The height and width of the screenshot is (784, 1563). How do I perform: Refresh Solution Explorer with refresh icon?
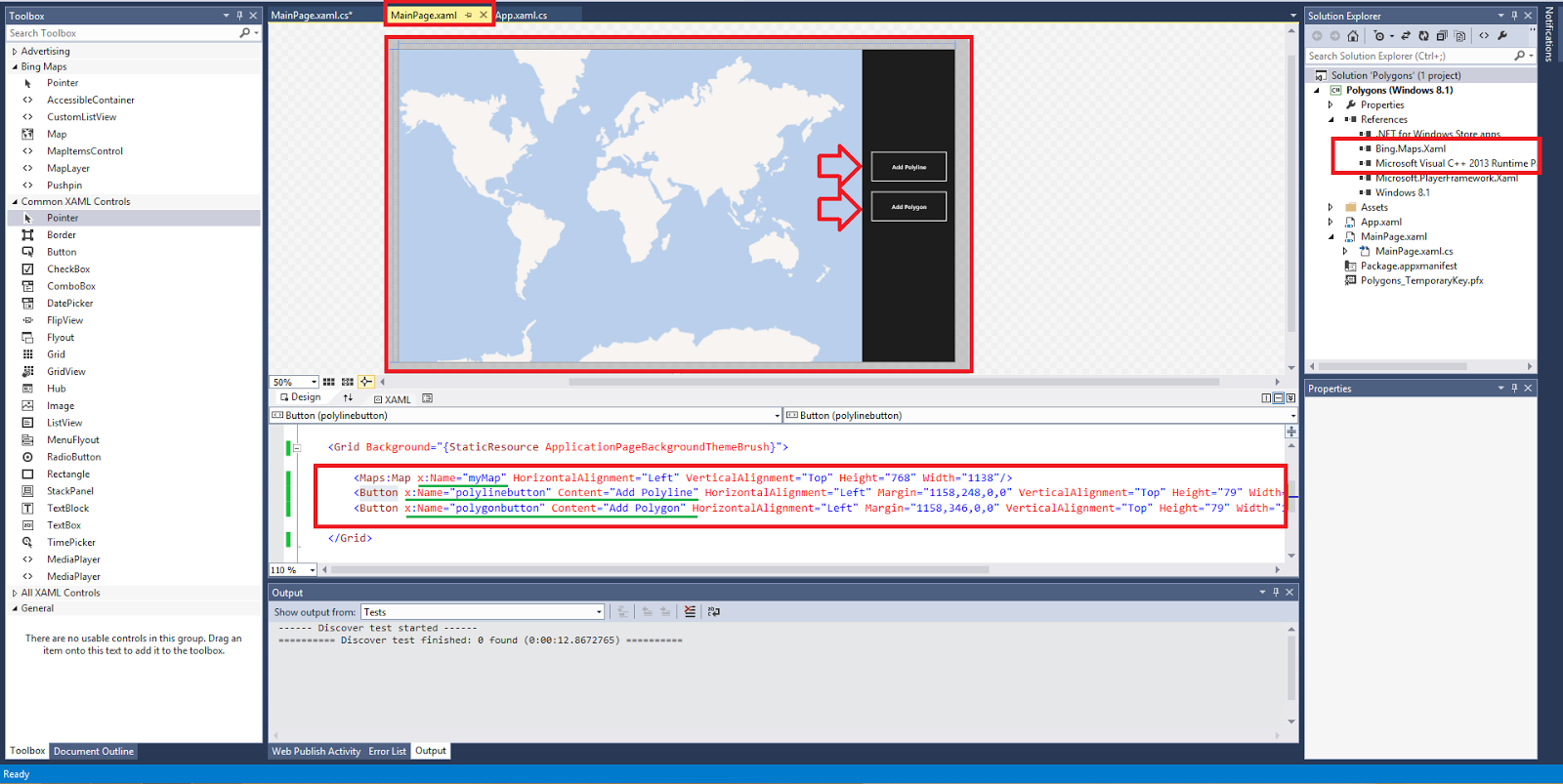tap(1423, 36)
